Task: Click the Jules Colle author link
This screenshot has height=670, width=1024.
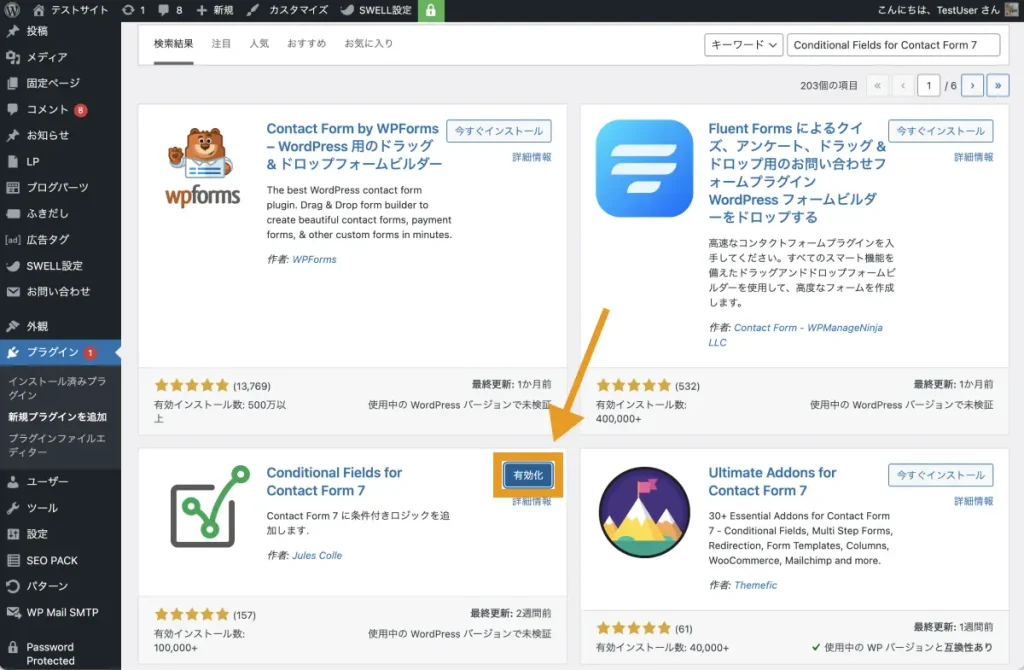Action: pyautogui.click(x=316, y=556)
